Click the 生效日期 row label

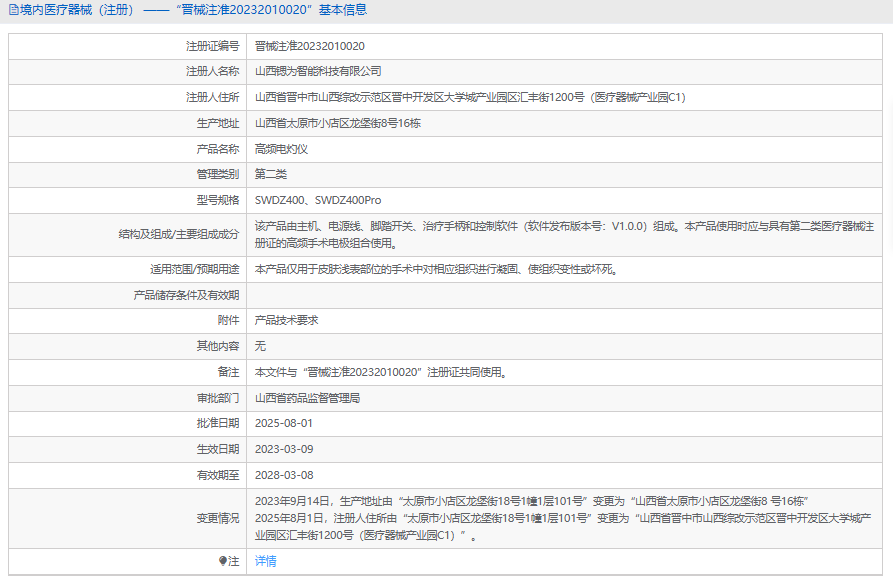[x=218, y=449]
